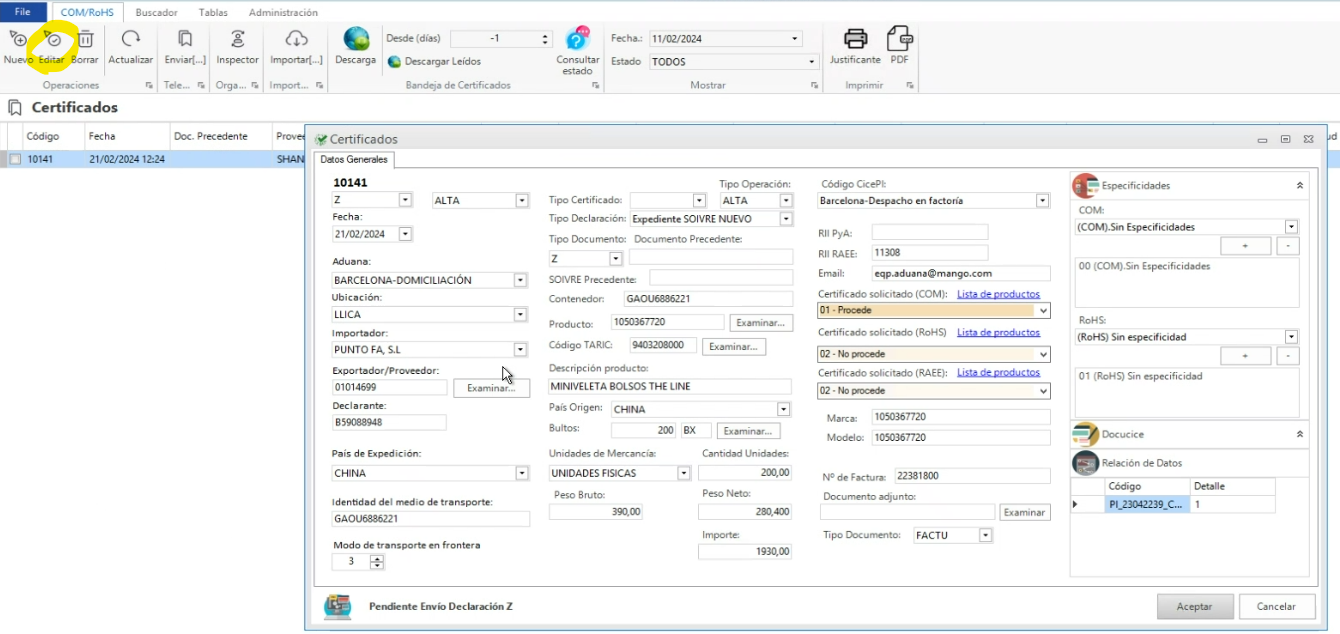Print the Justificante document
Viewport: 1340px width, 634px height.
pyautogui.click(x=855, y=40)
